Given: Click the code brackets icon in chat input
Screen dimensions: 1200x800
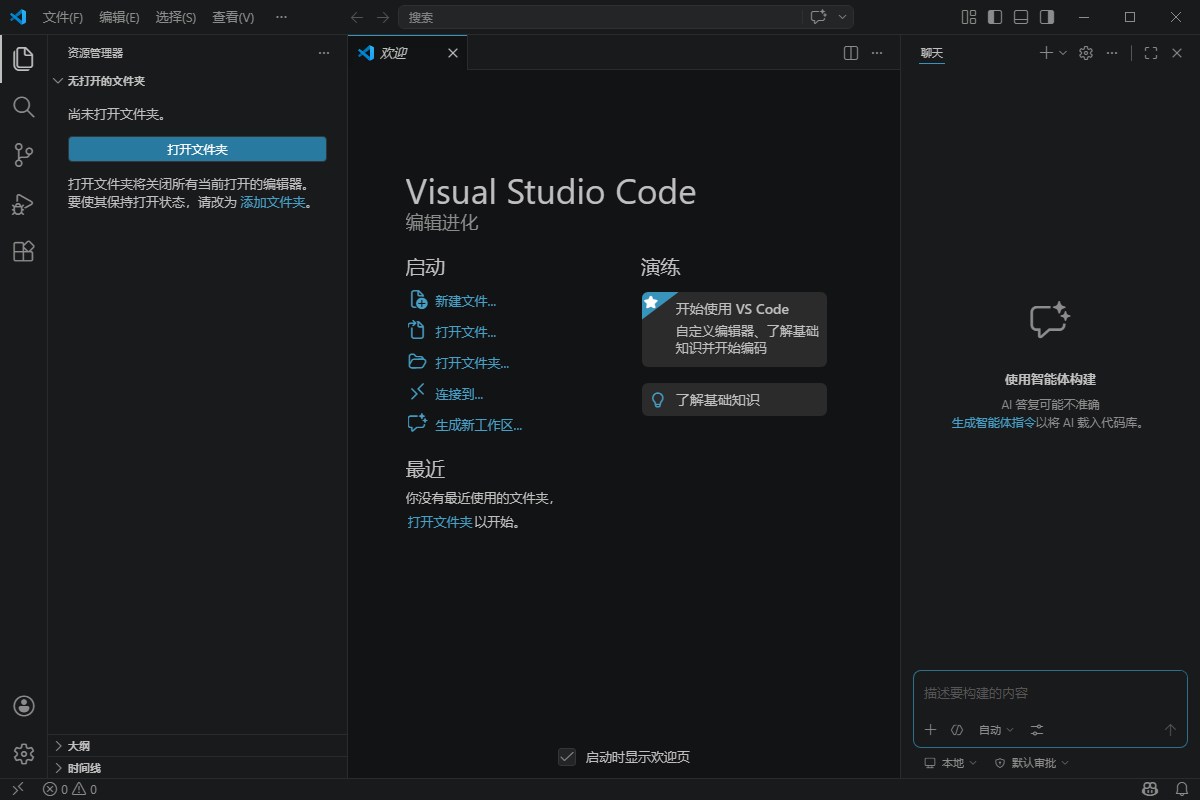Looking at the screenshot, I should (x=957, y=730).
